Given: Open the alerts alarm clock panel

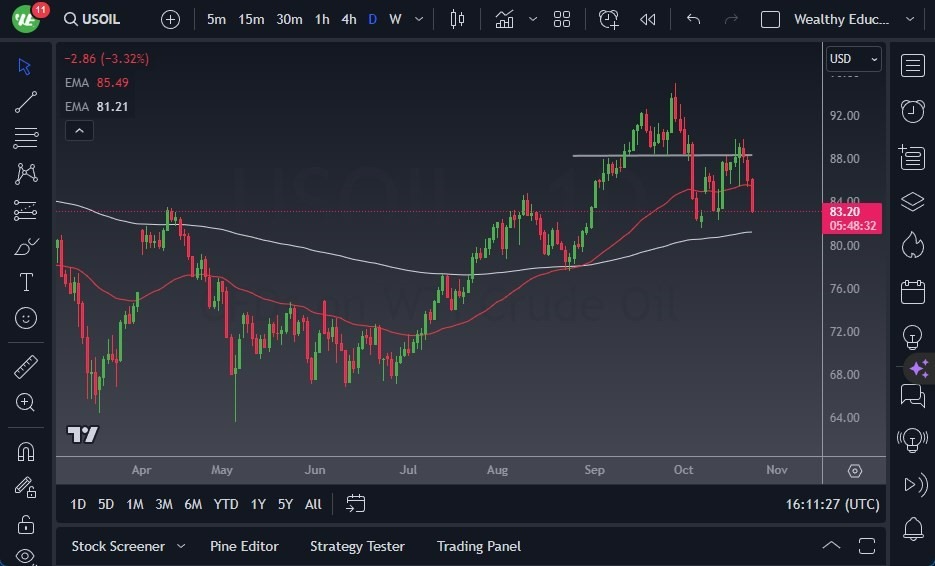Looking at the screenshot, I should tap(912, 110).
